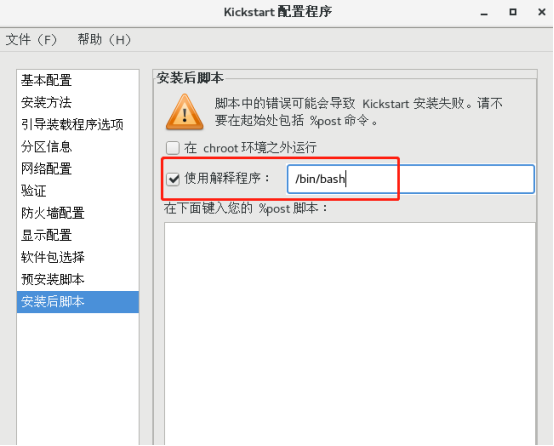Click the orange warning triangle icon
Image resolution: width=554 pixels, height=446 pixels.
[184, 112]
